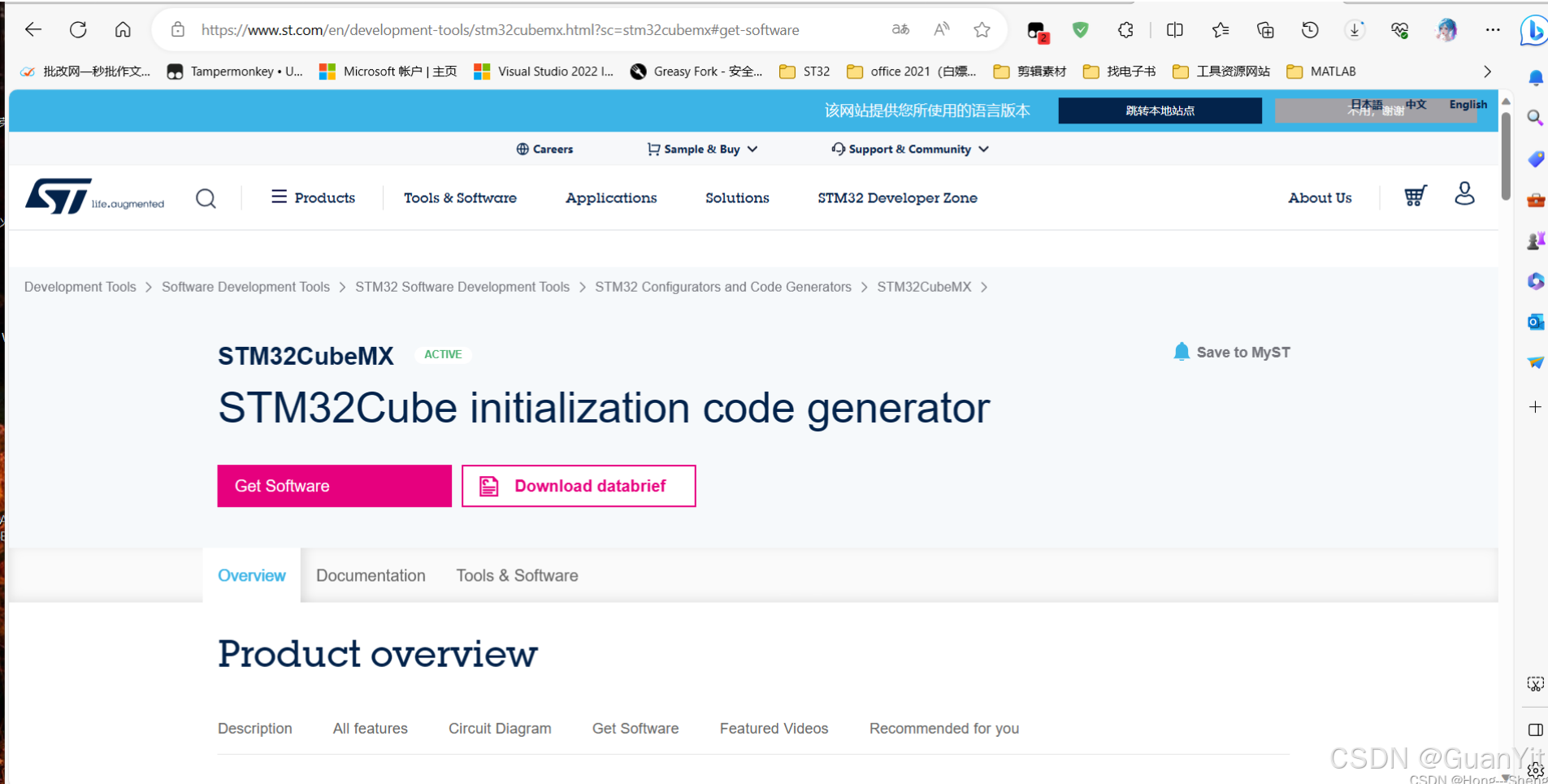Click the Download databrief button
Screen dimensions: 1548x784
(x=579, y=486)
